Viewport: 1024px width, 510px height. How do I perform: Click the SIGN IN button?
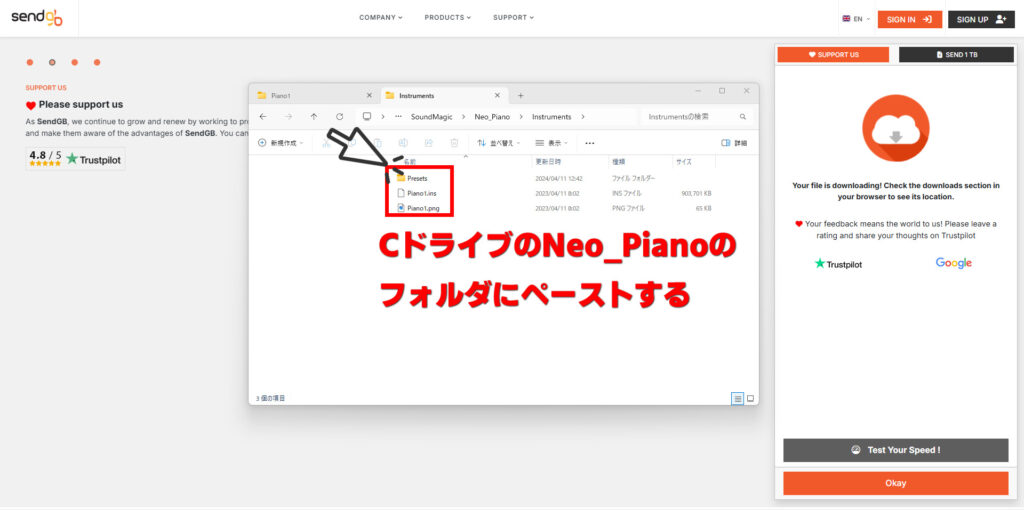[909, 19]
